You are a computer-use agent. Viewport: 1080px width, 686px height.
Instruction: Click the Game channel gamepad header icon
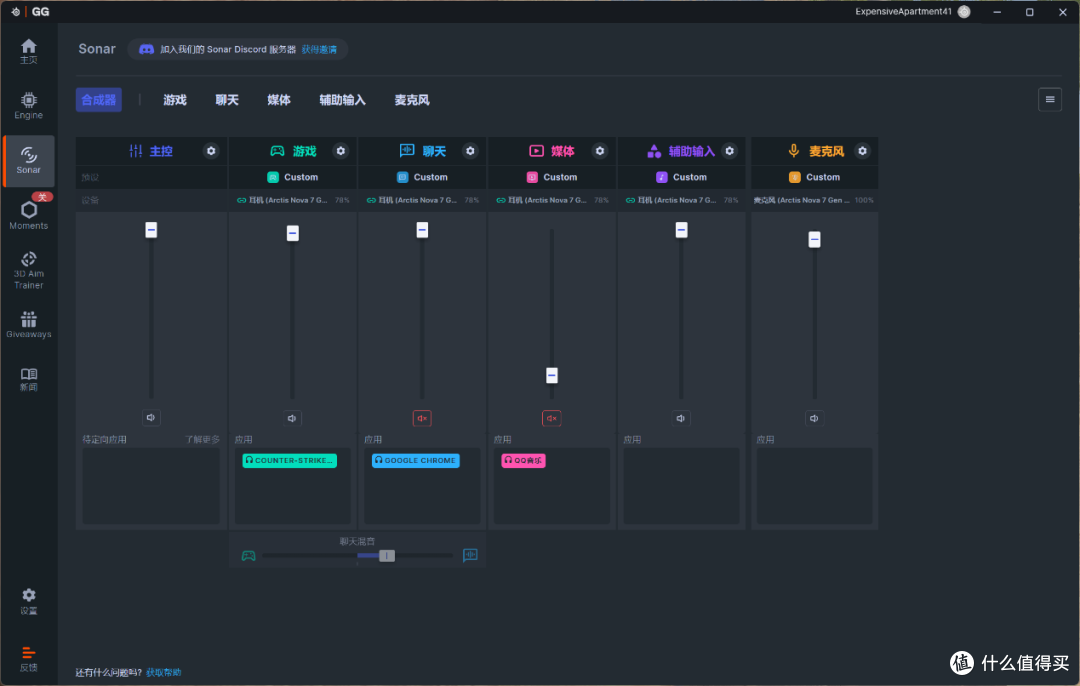(x=277, y=151)
